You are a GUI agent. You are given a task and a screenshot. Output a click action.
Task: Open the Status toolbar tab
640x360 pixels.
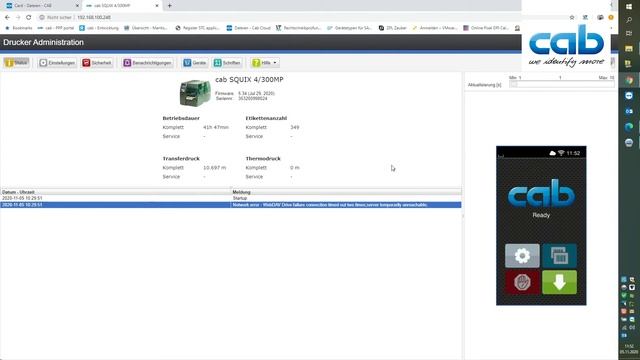[x=17, y=63]
